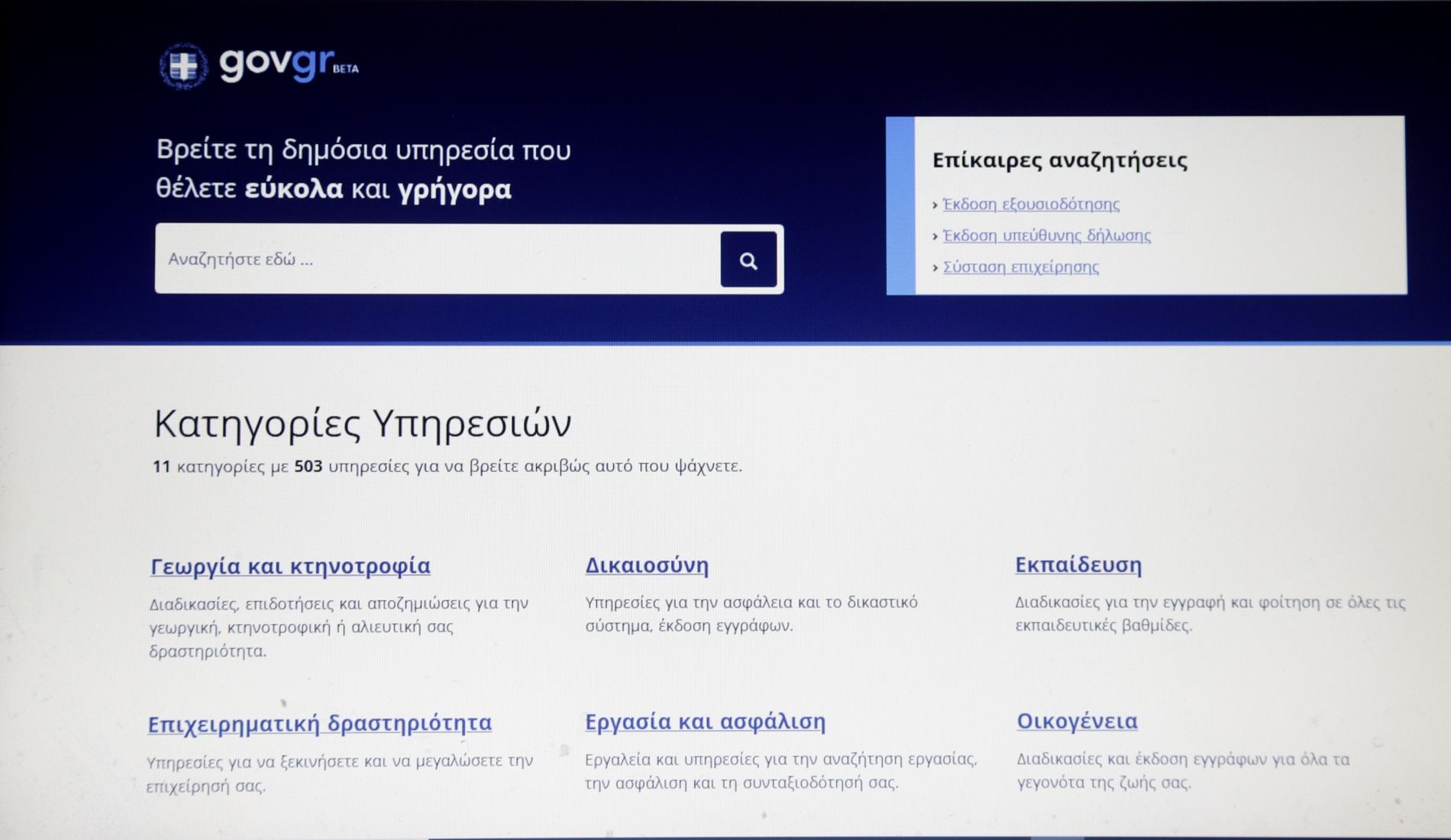
Task: Click in the 'Αναζητήστε εδώ' search field
Action: [x=437, y=259]
